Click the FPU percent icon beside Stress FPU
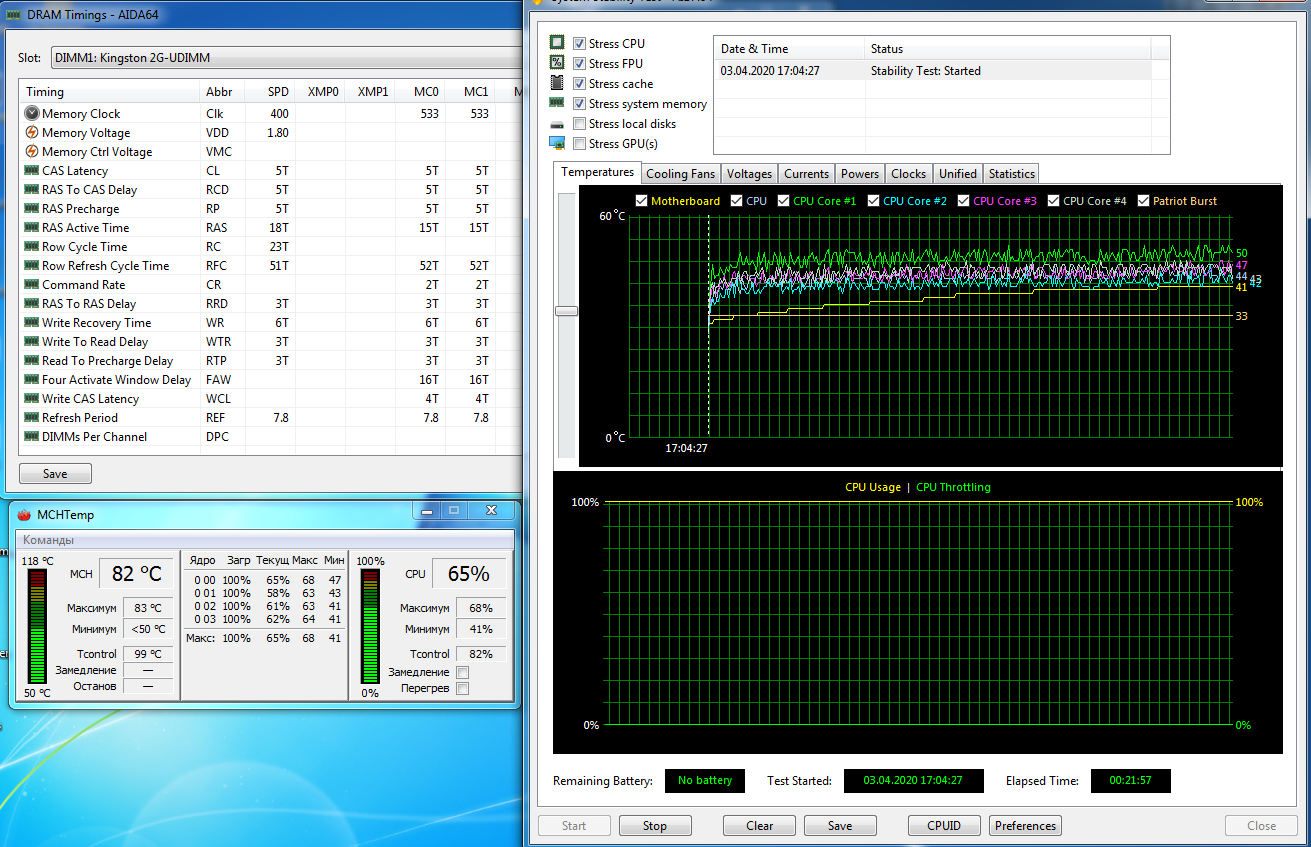This screenshot has height=847, width=1311. (x=557, y=63)
